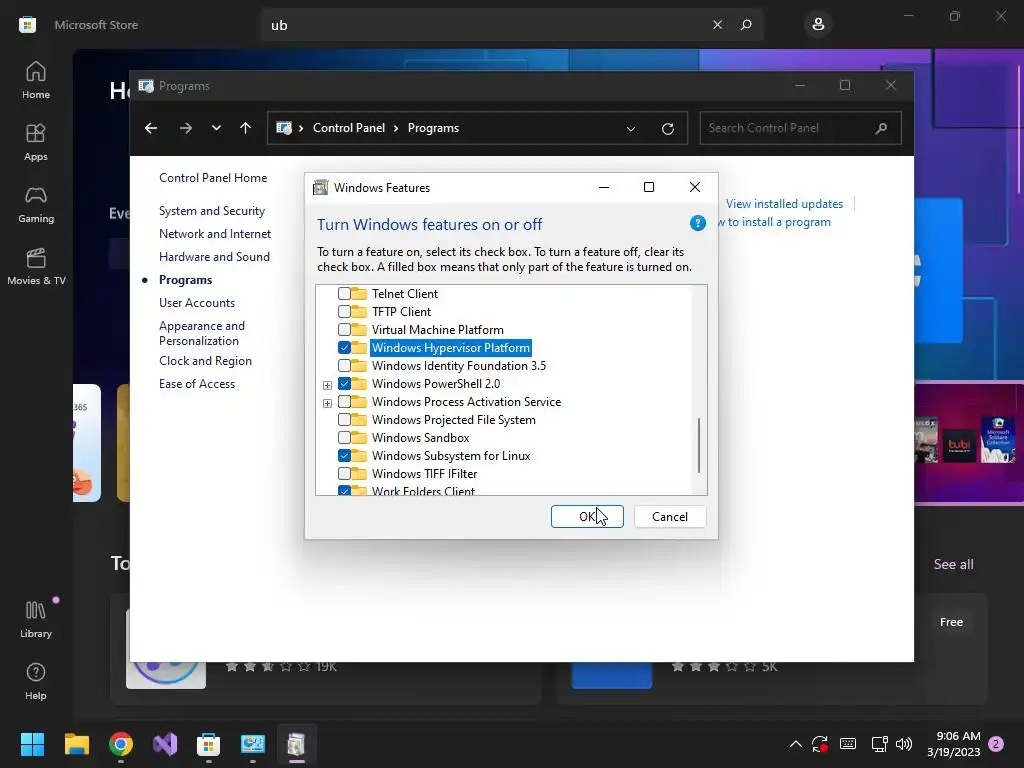
Task: Open Movies & TV in Microsoft Store
Action: [36, 266]
